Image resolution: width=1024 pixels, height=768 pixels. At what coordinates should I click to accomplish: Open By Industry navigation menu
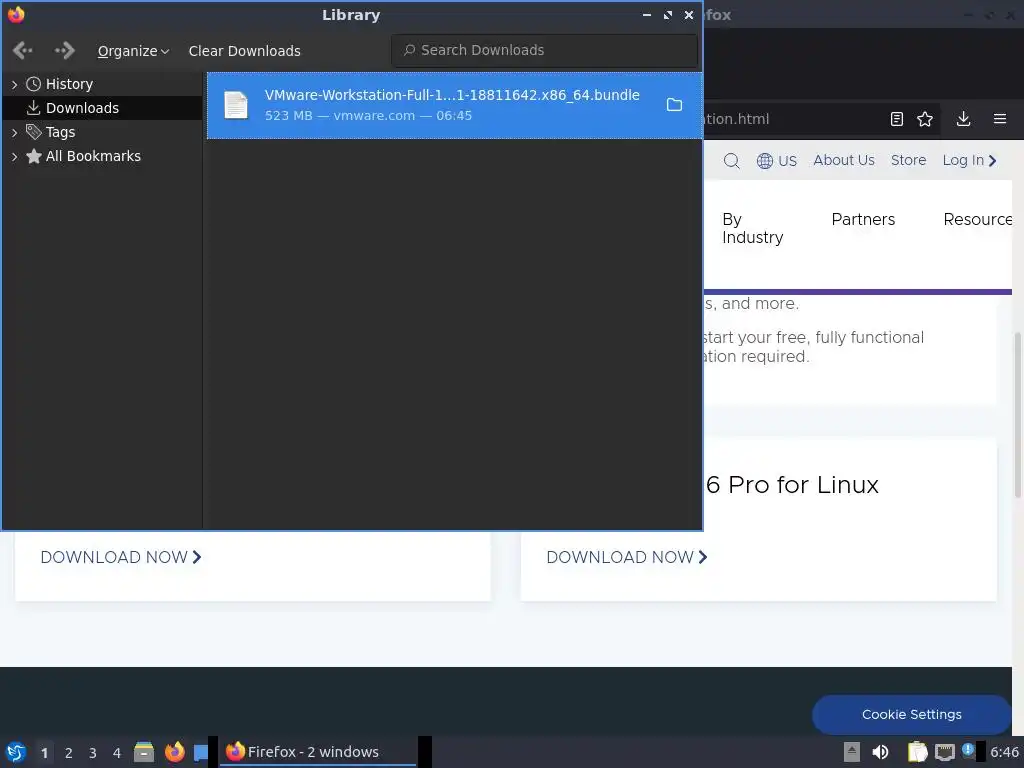(x=752, y=228)
